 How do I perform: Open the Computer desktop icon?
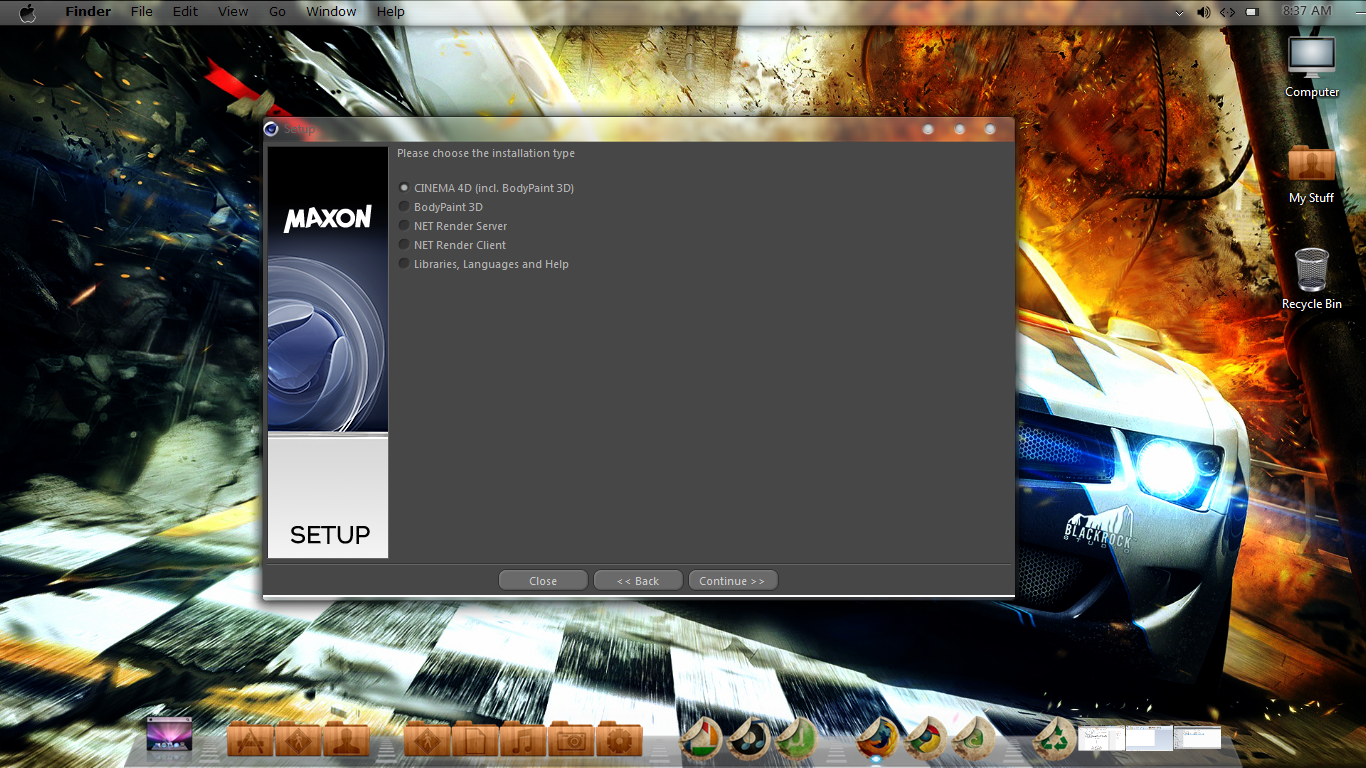pyautogui.click(x=1312, y=66)
